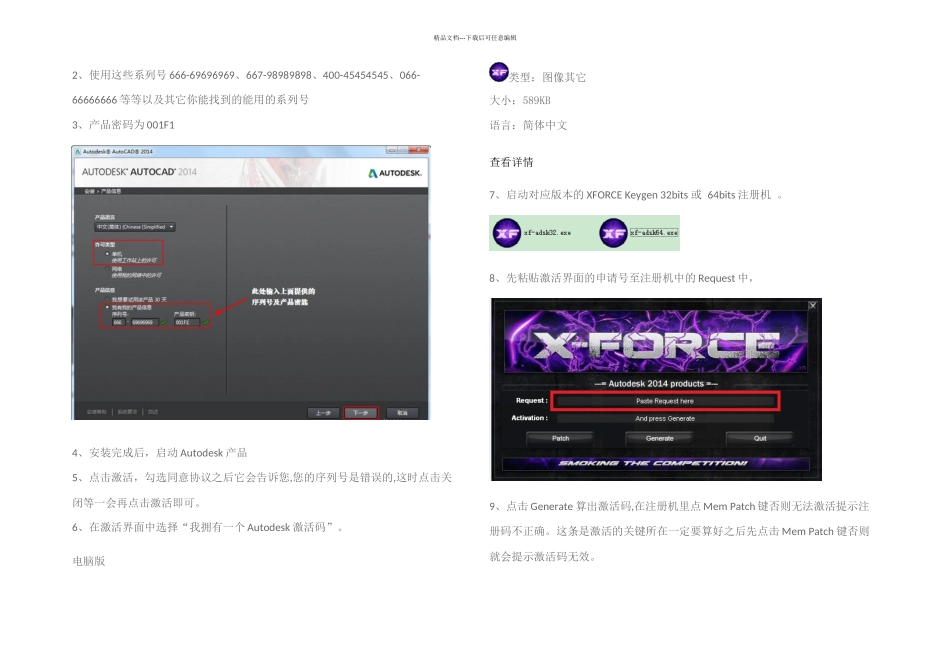Screen dimensions: 950x672
Task: Click the green checkmark after the serial number
Action: (163, 322)
